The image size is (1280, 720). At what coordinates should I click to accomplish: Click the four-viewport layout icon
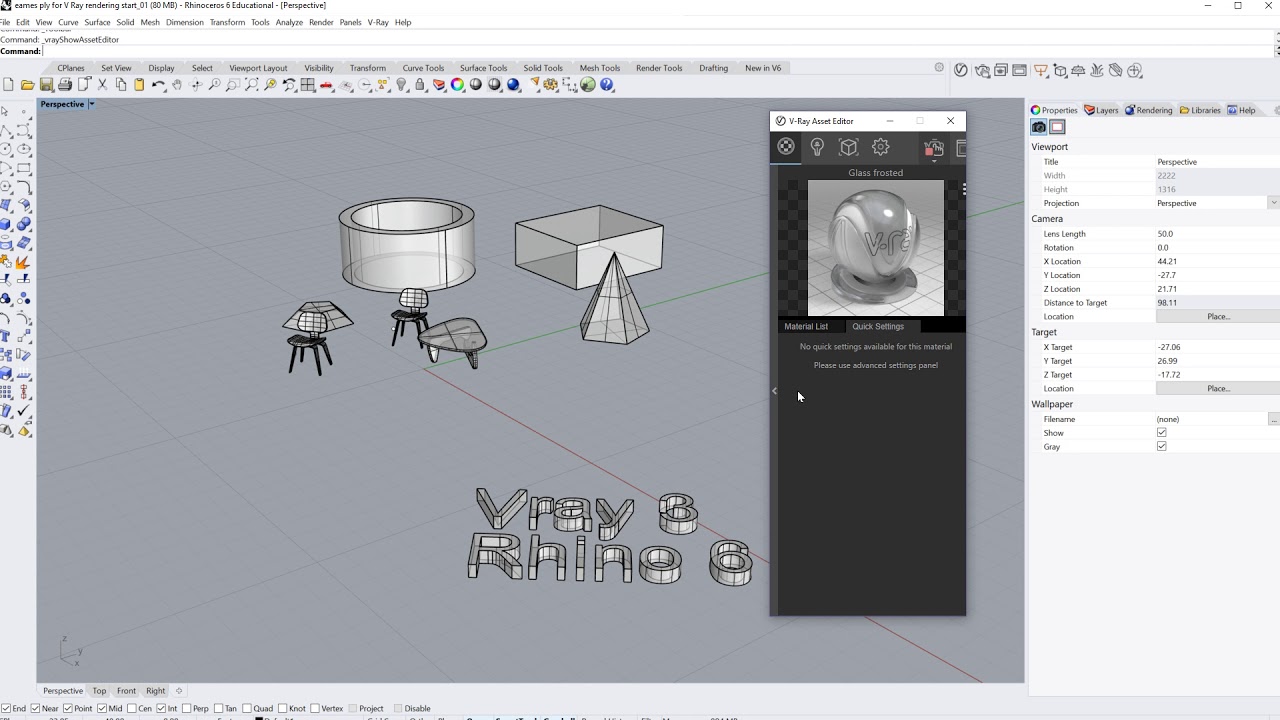pos(308,85)
